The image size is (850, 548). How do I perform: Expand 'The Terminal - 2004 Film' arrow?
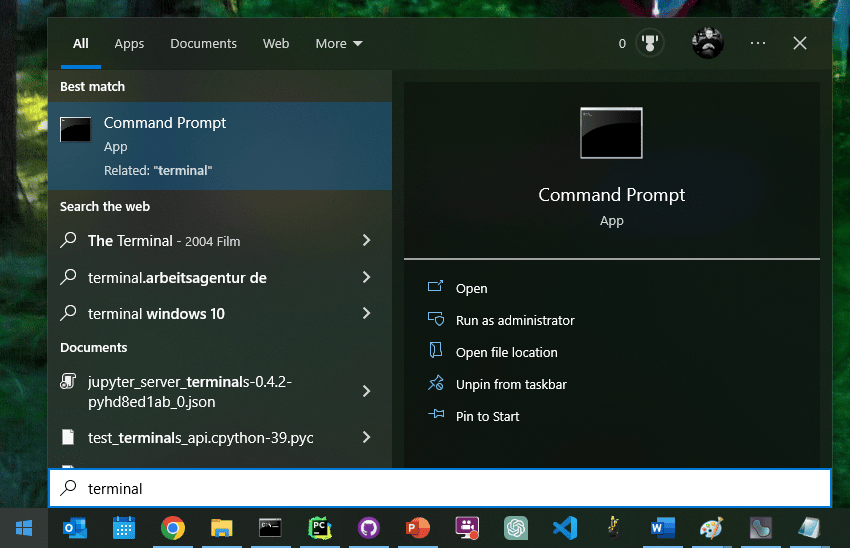click(x=366, y=241)
